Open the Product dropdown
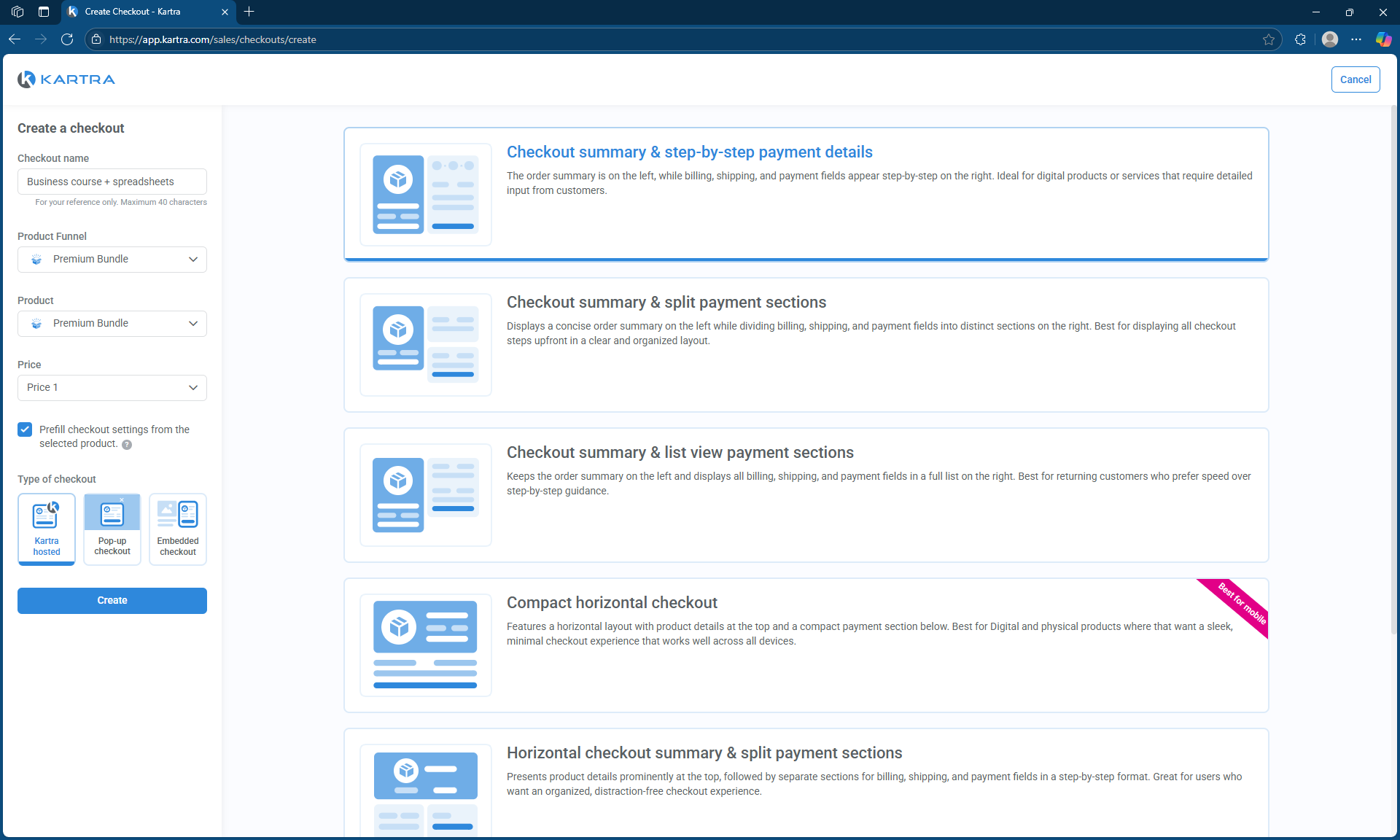This screenshot has width=1400, height=840. tap(112, 324)
